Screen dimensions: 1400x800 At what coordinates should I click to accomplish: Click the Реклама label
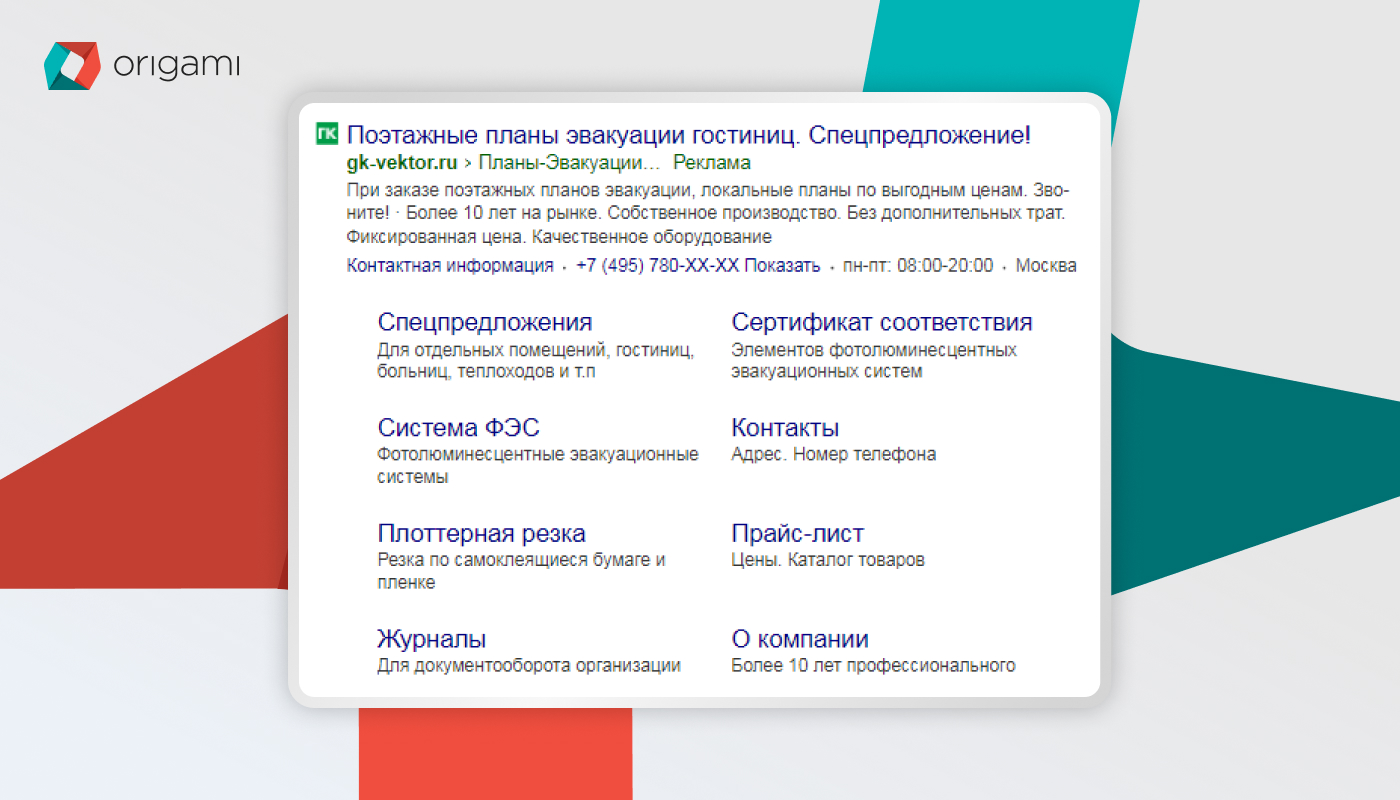[x=712, y=162]
